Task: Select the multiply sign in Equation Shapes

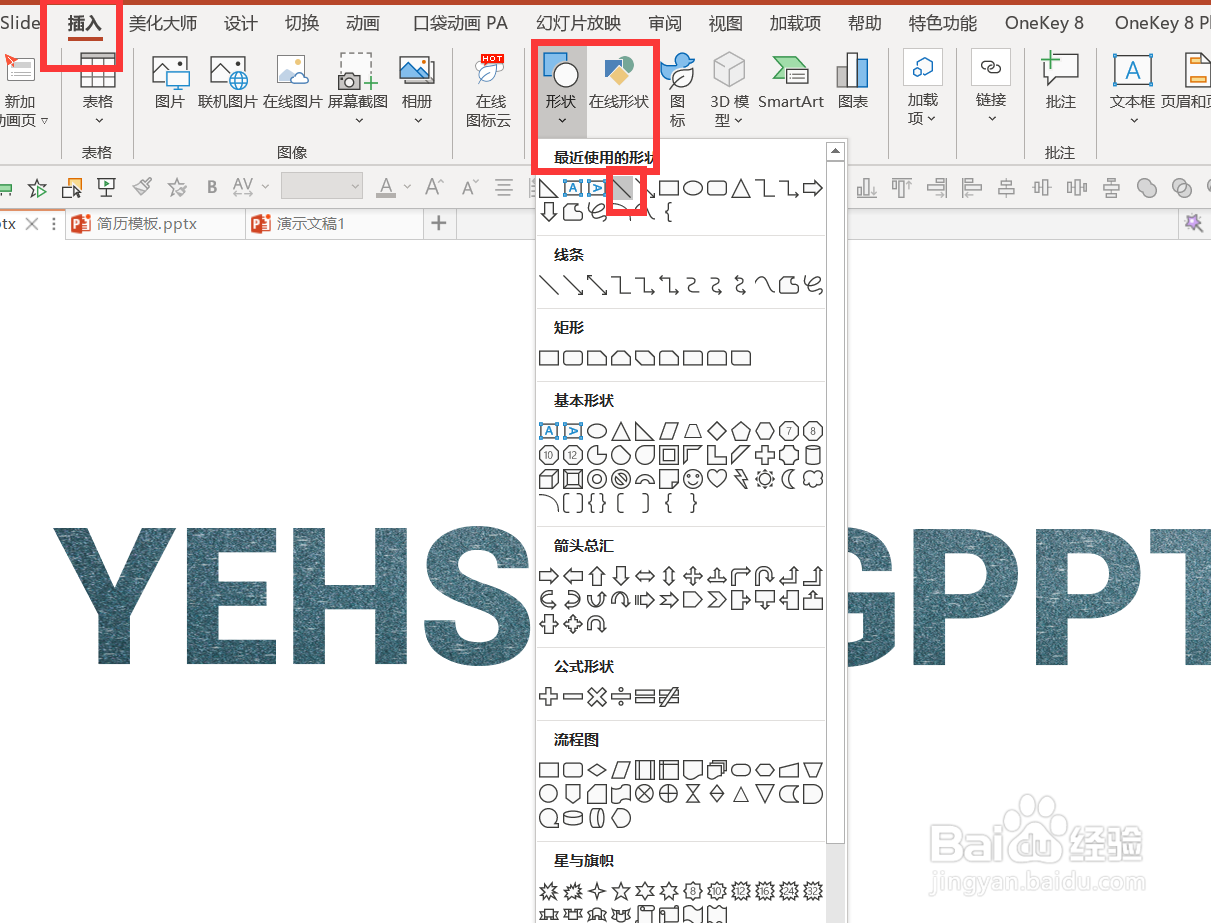Action: click(x=597, y=696)
